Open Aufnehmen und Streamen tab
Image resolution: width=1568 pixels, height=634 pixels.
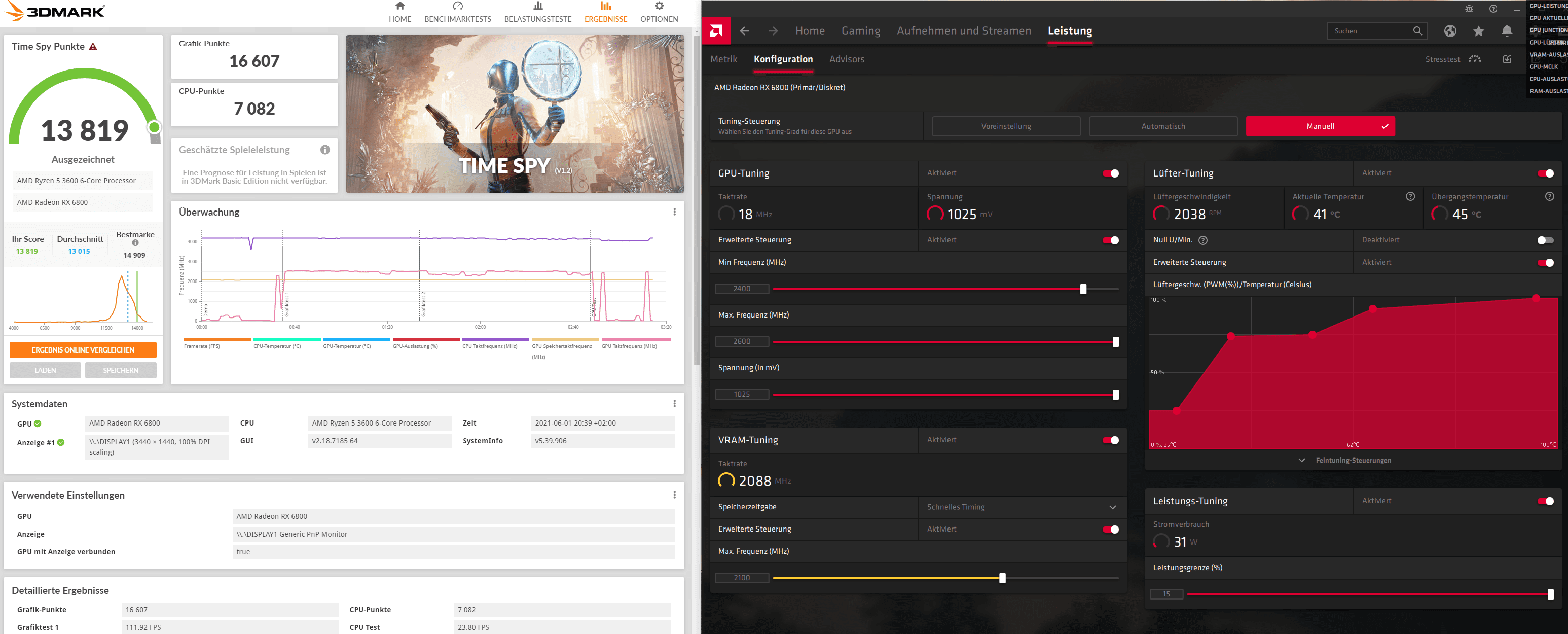tap(964, 31)
